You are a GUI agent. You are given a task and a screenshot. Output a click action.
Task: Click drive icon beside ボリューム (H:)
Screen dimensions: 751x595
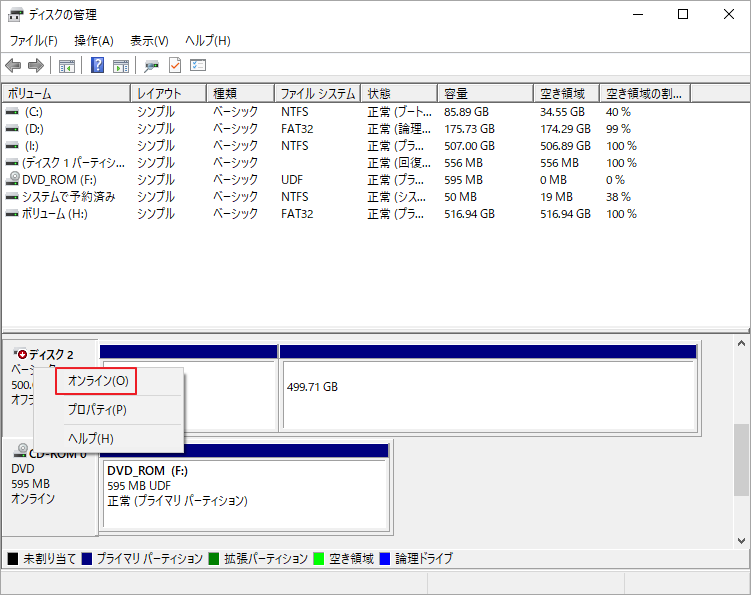tap(12, 214)
